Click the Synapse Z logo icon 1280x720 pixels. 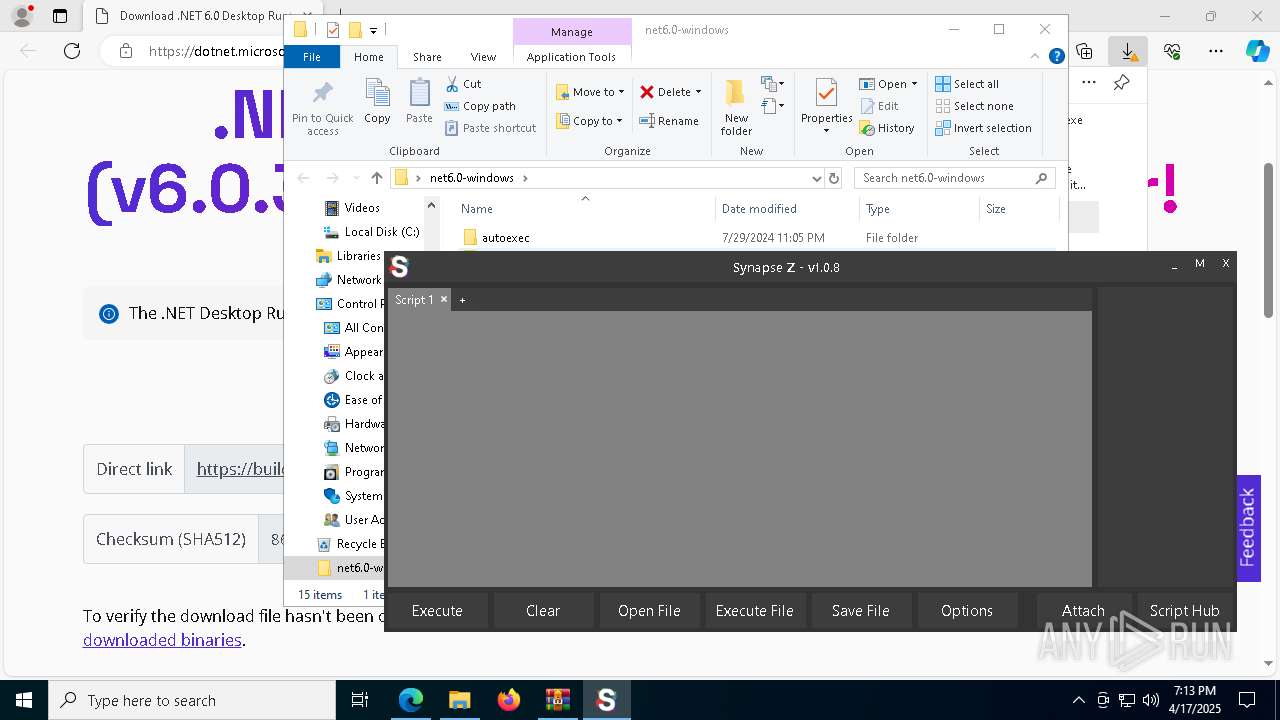click(400, 267)
